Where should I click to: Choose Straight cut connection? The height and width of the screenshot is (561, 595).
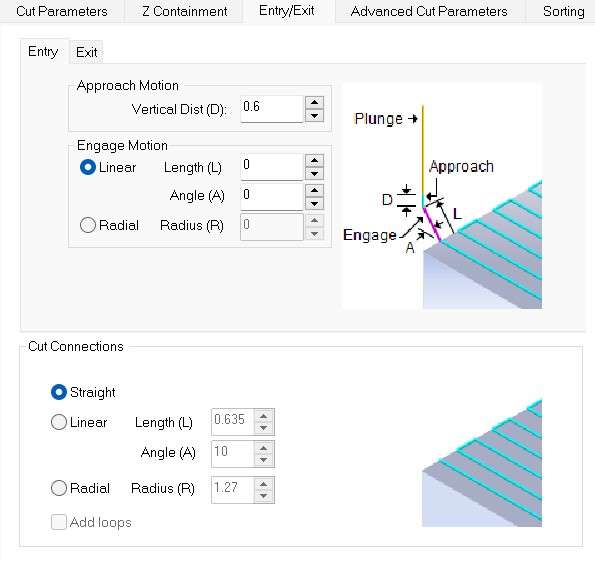(59, 392)
